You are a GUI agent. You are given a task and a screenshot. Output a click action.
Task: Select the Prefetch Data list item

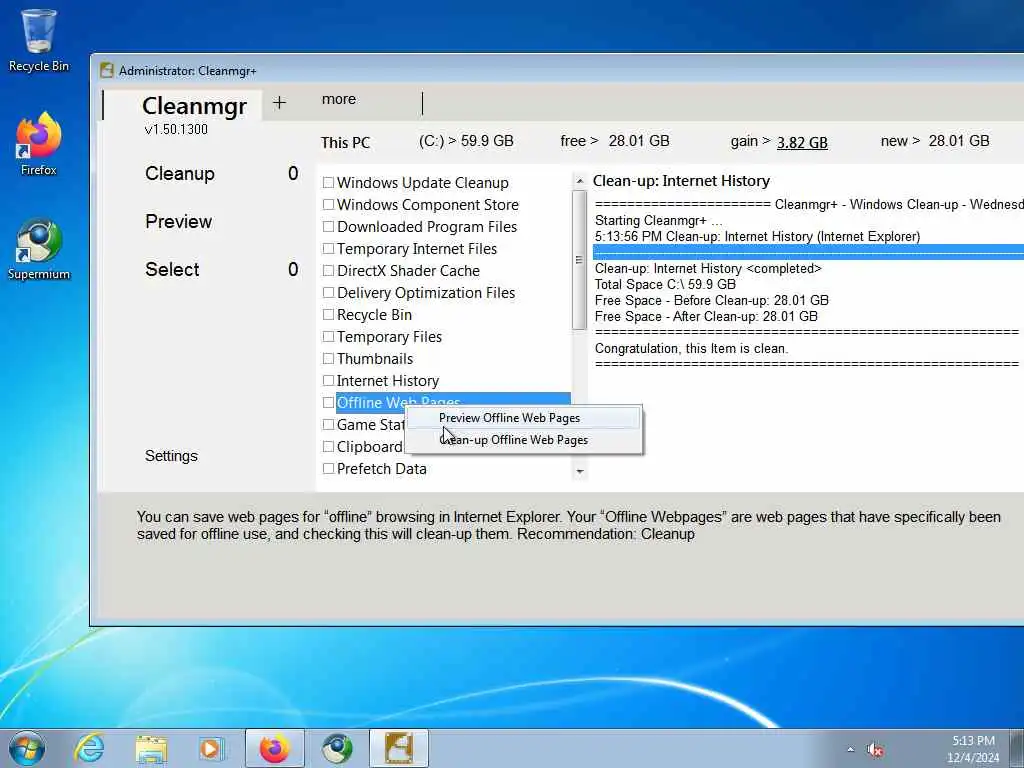(381, 469)
